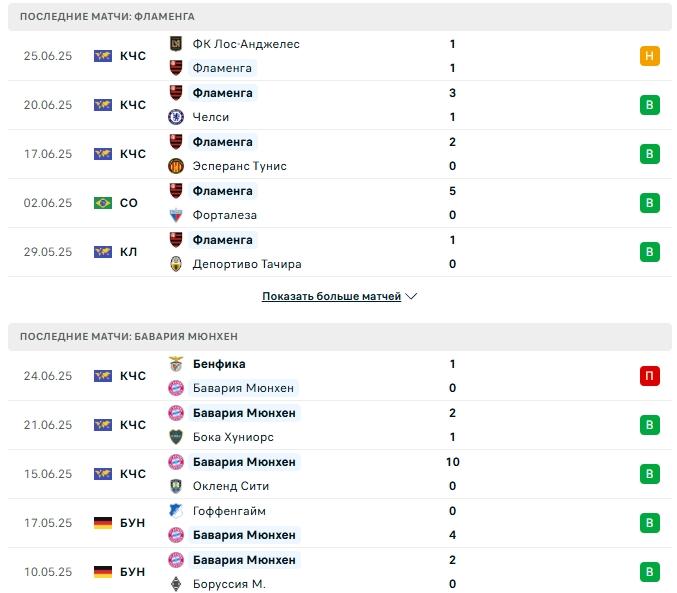
Task: Click the Hoffenheim club logo
Action: [176, 511]
